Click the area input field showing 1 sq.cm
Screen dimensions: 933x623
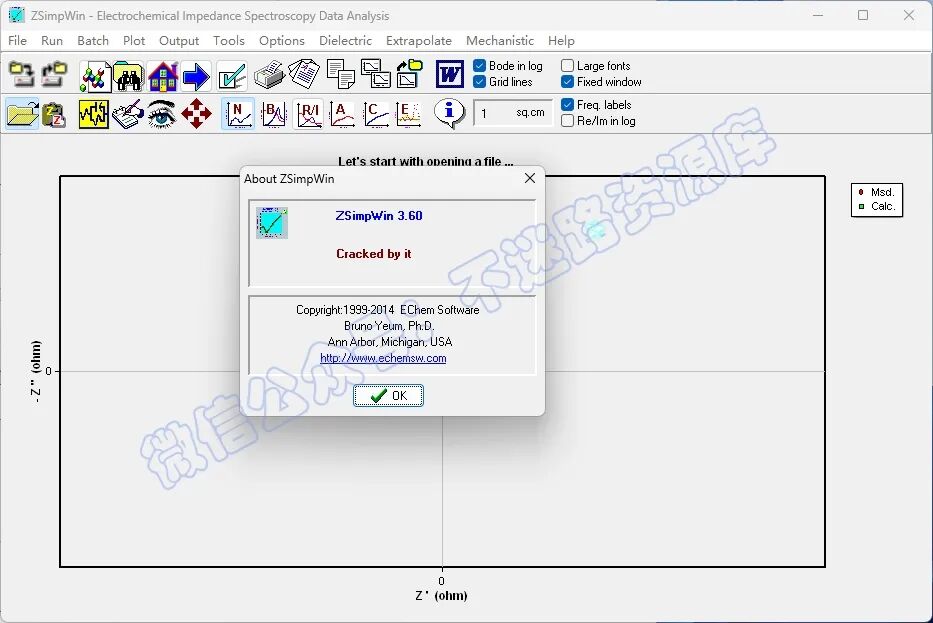(513, 113)
